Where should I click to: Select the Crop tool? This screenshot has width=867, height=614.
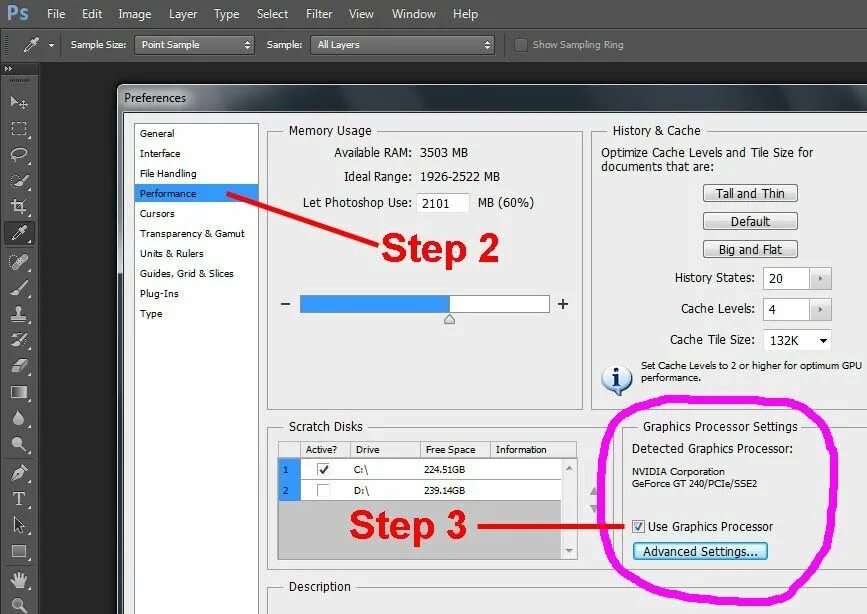tap(19, 207)
